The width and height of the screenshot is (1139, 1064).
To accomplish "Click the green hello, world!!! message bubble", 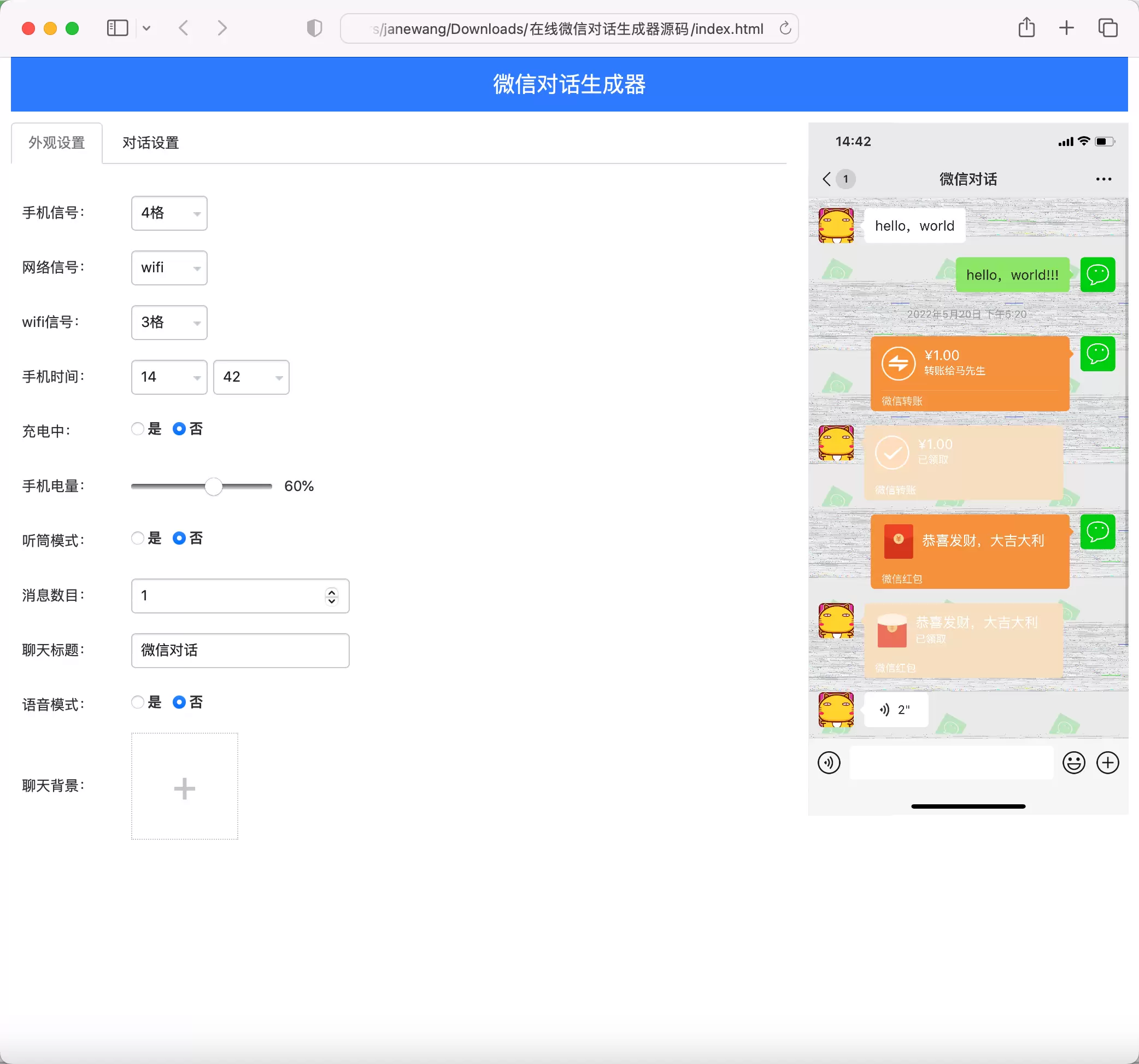I will point(1012,275).
